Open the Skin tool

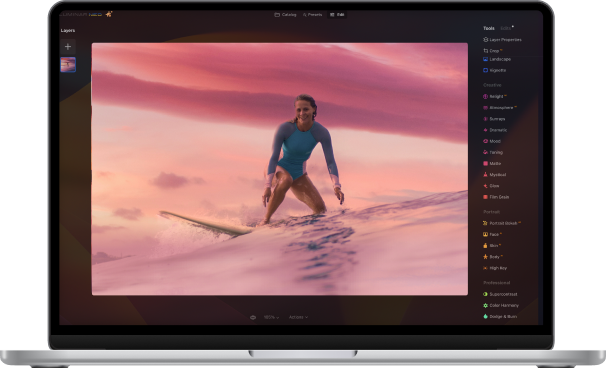[492, 245]
